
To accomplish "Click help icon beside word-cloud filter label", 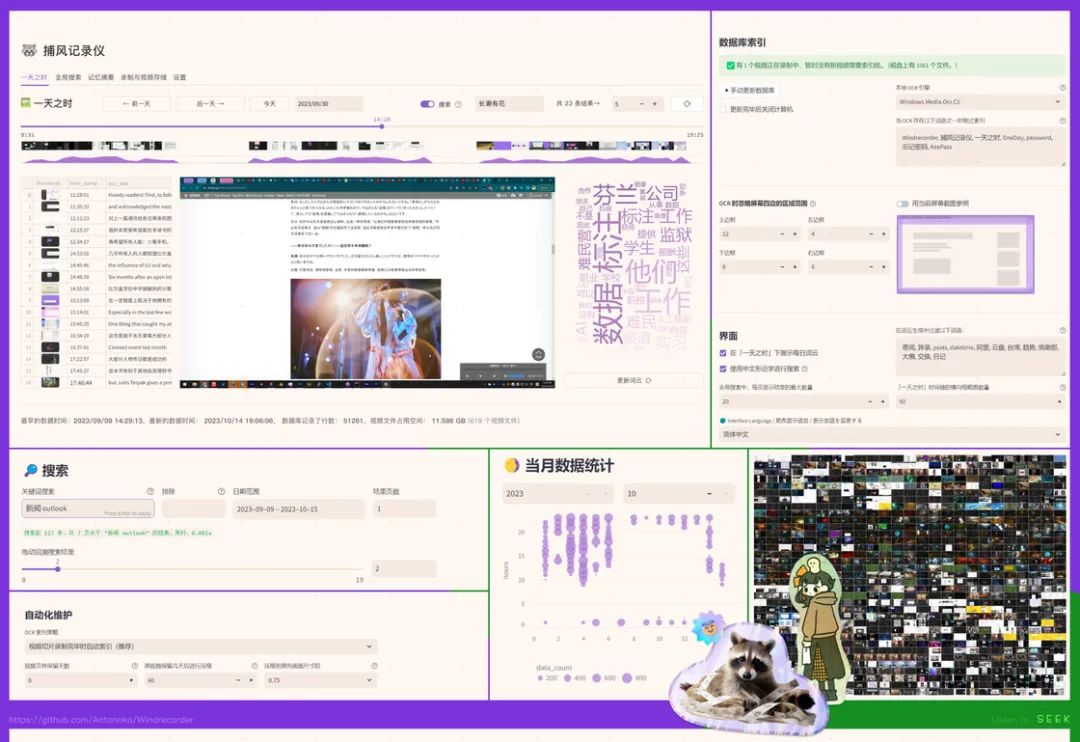I will point(1062,331).
